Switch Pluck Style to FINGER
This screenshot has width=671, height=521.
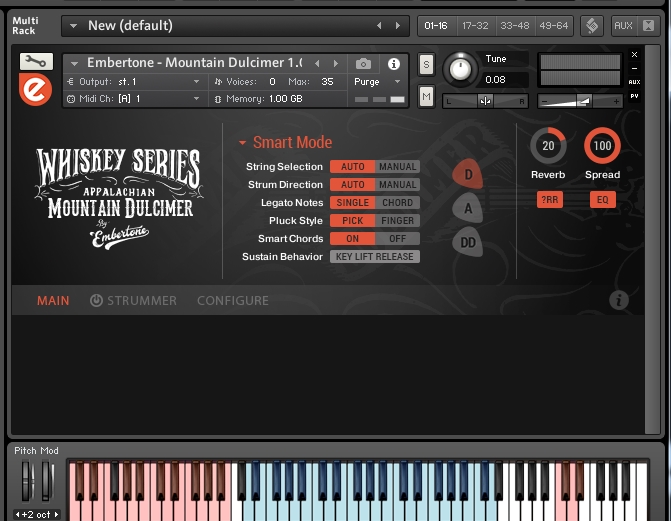[x=397, y=221]
